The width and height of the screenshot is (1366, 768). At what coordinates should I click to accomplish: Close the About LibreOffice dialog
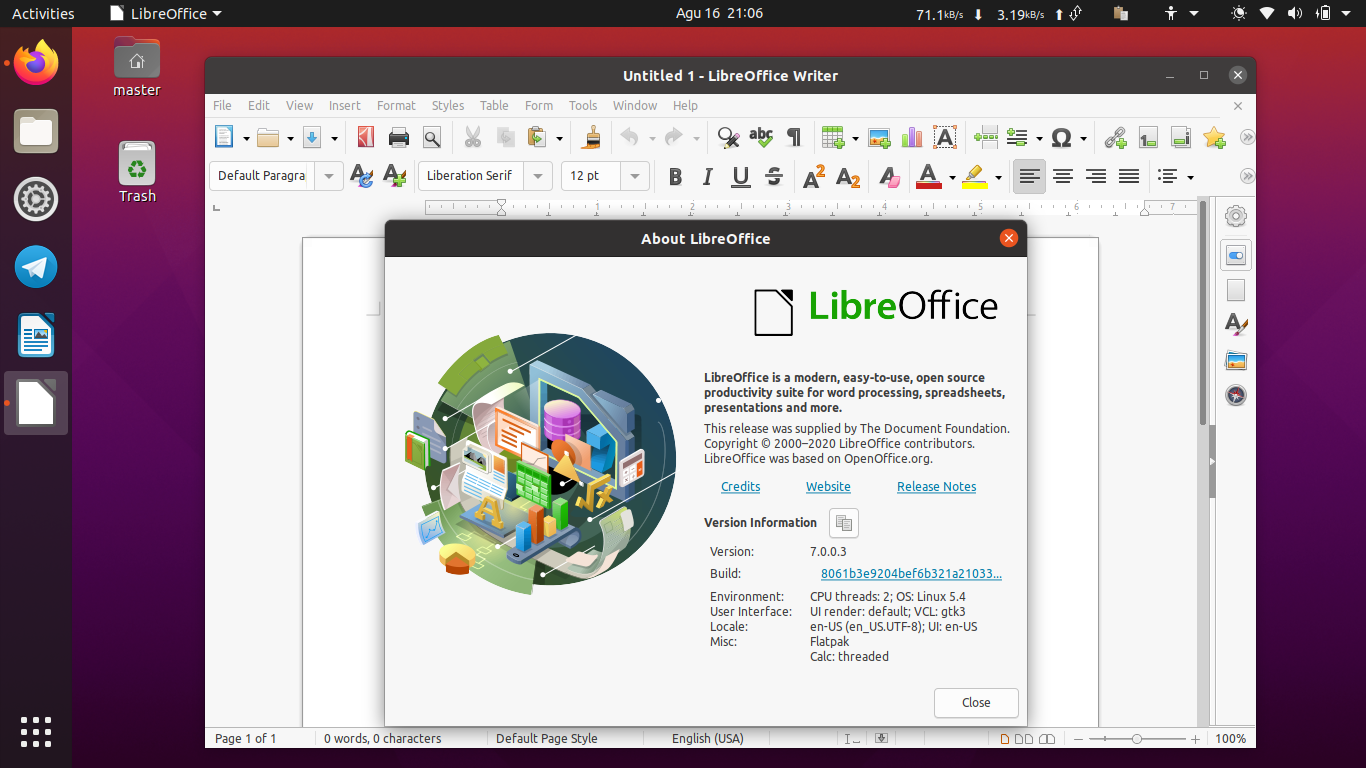pyautogui.click(x=976, y=703)
